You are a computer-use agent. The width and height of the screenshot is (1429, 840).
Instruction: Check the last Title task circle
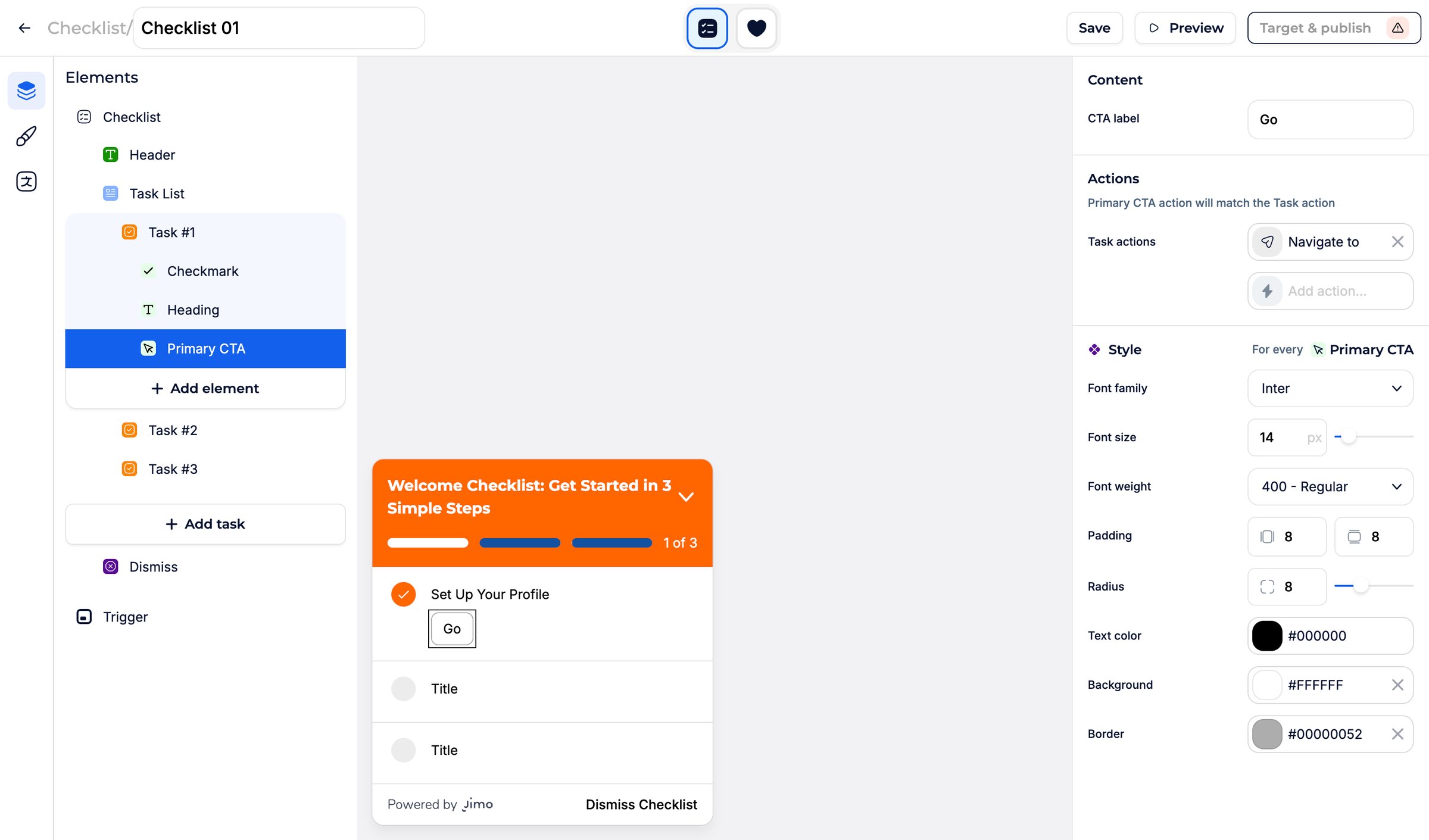[403, 750]
